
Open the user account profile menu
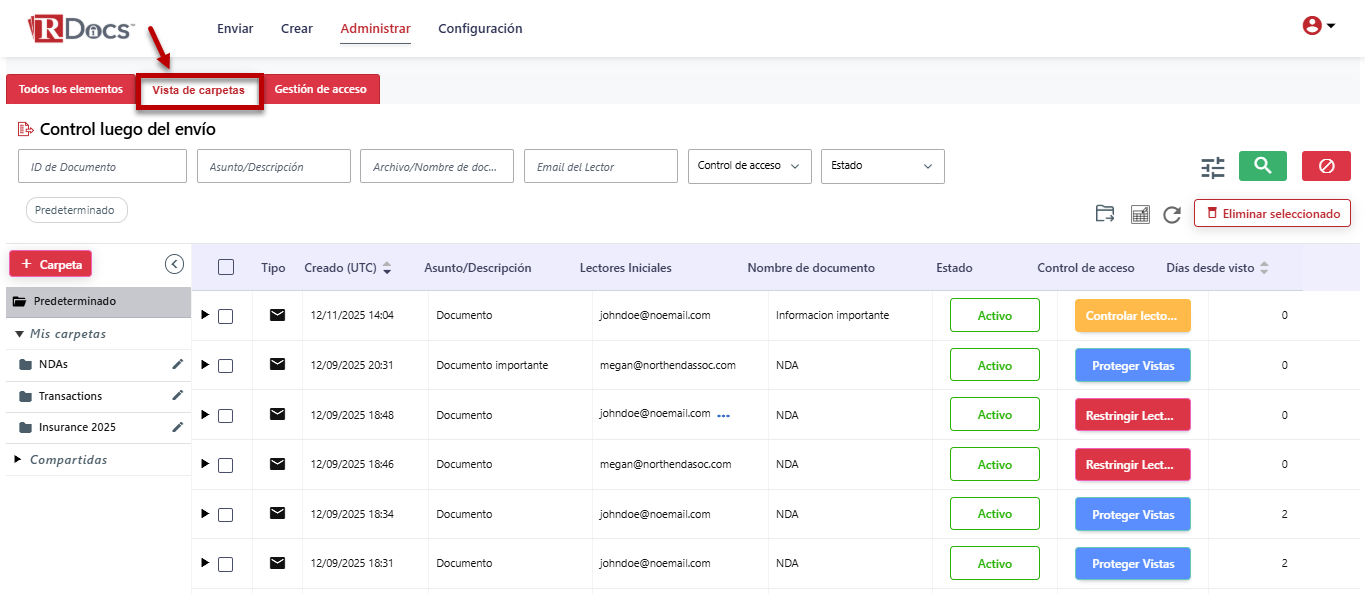(x=1318, y=27)
